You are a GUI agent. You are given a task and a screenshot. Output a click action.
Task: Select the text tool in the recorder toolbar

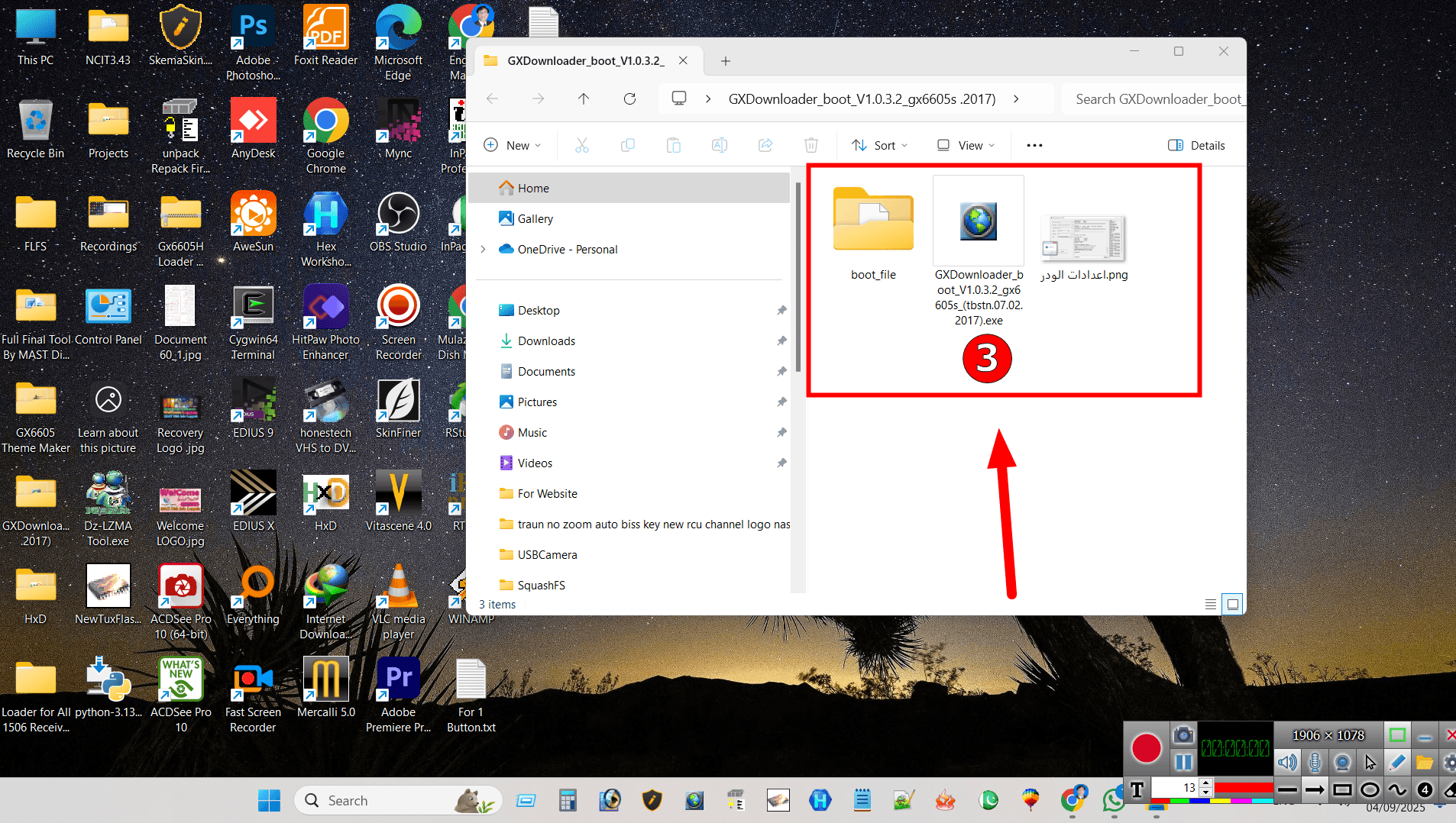(x=1137, y=791)
